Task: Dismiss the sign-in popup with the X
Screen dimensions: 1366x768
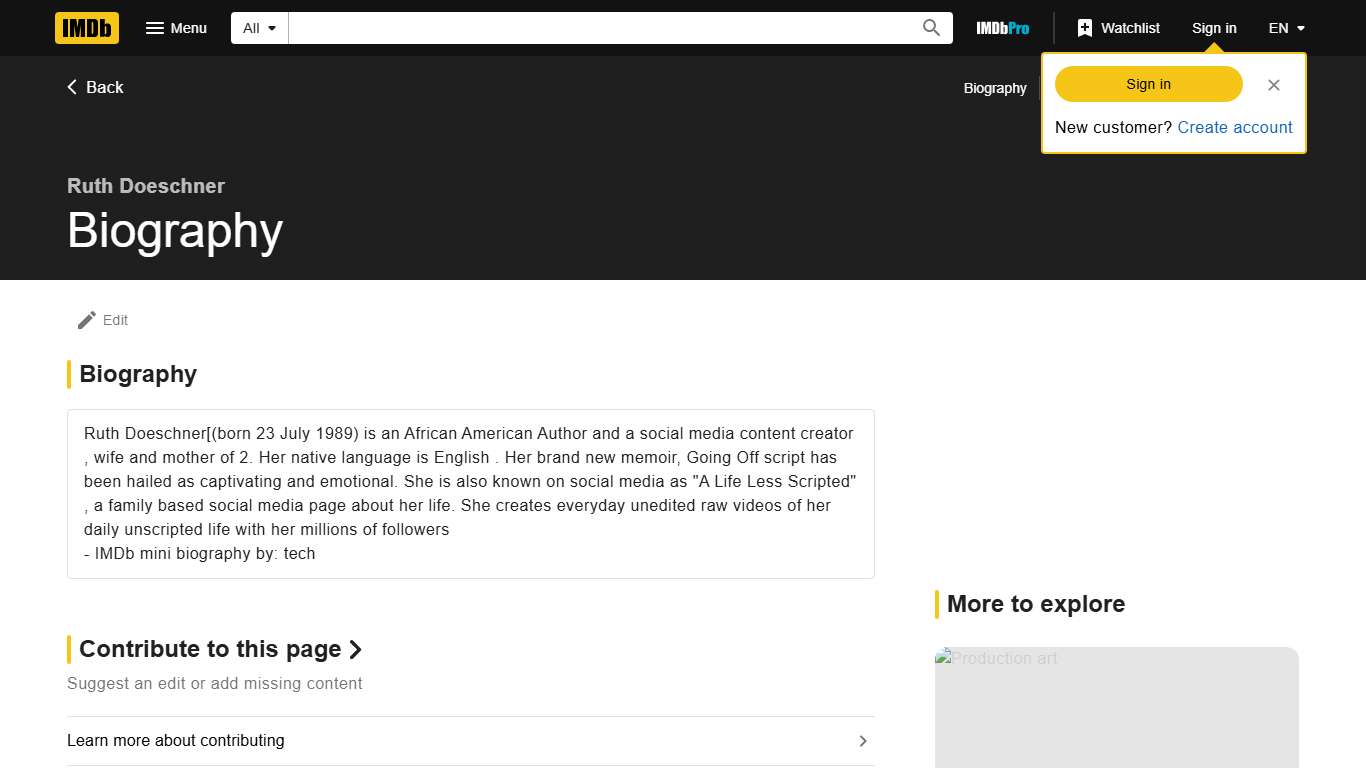Action: [1273, 85]
